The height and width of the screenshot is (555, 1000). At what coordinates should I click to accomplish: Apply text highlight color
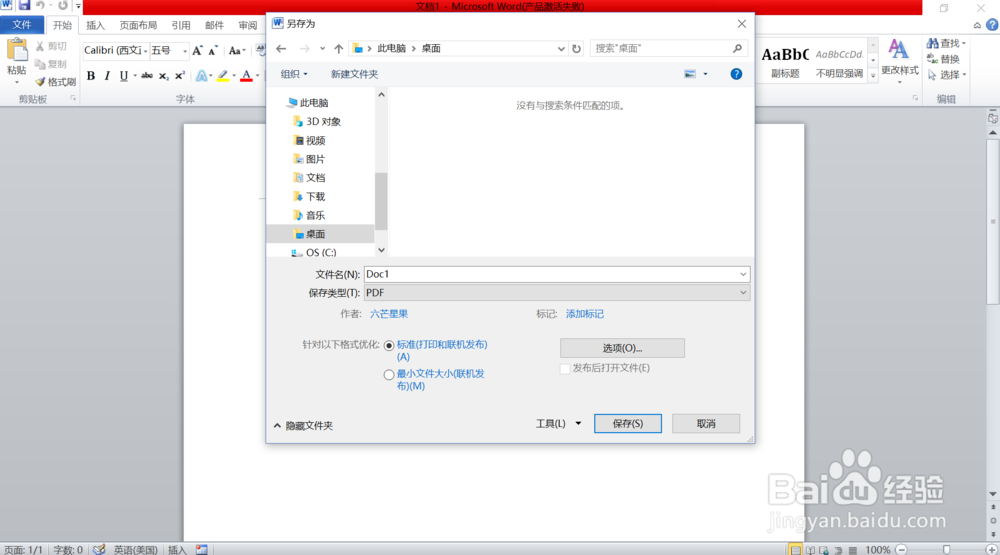point(223,76)
